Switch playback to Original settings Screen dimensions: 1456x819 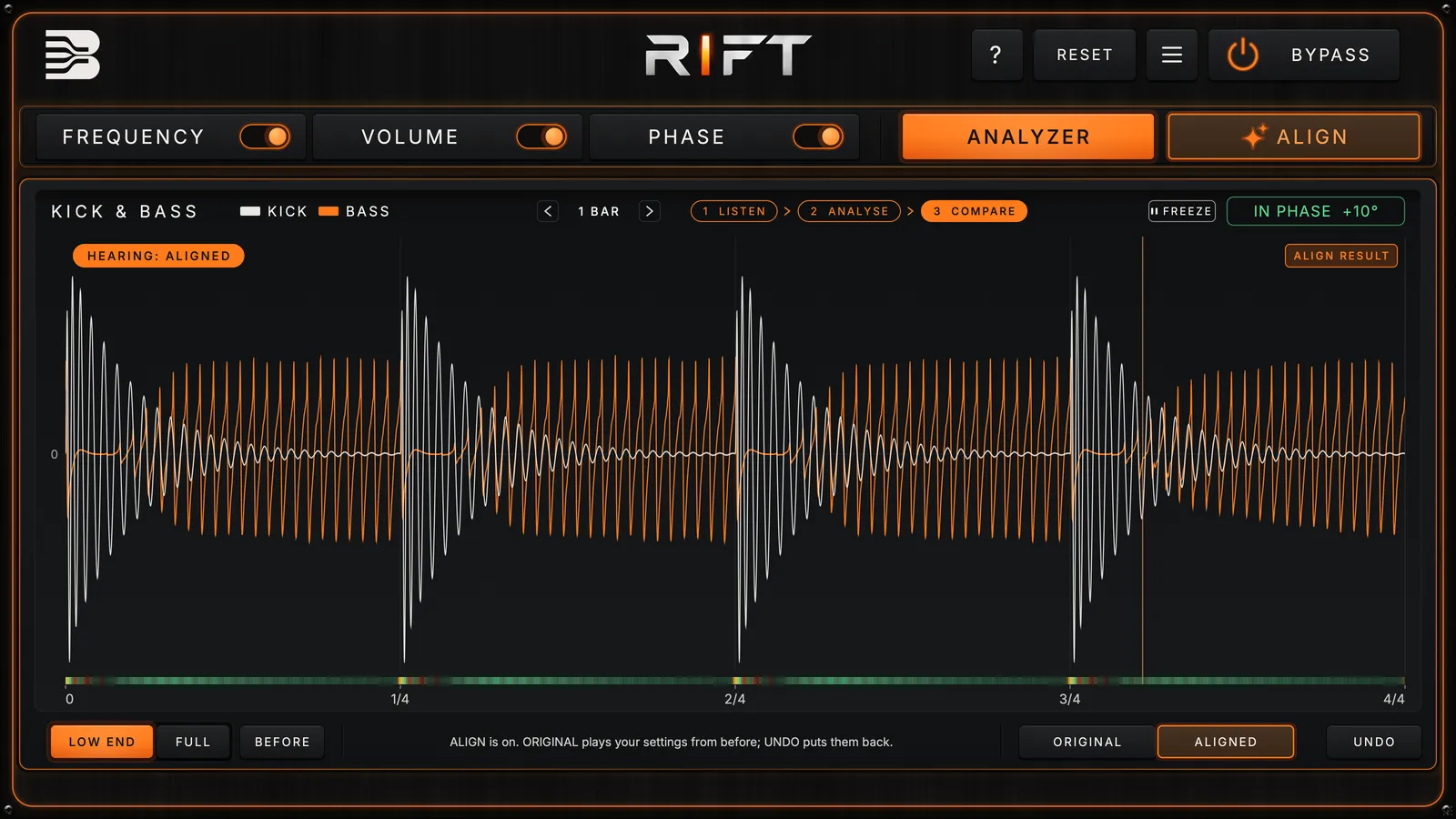tap(1087, 742)
